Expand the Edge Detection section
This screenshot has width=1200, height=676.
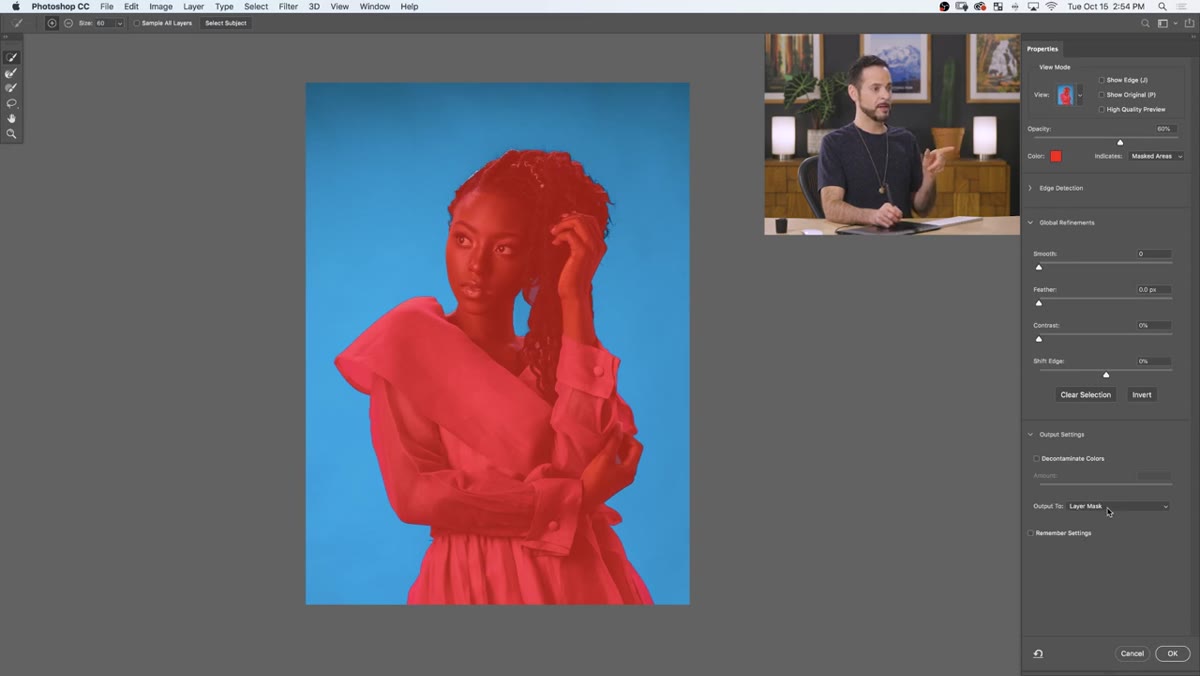tap(1031, 188)
